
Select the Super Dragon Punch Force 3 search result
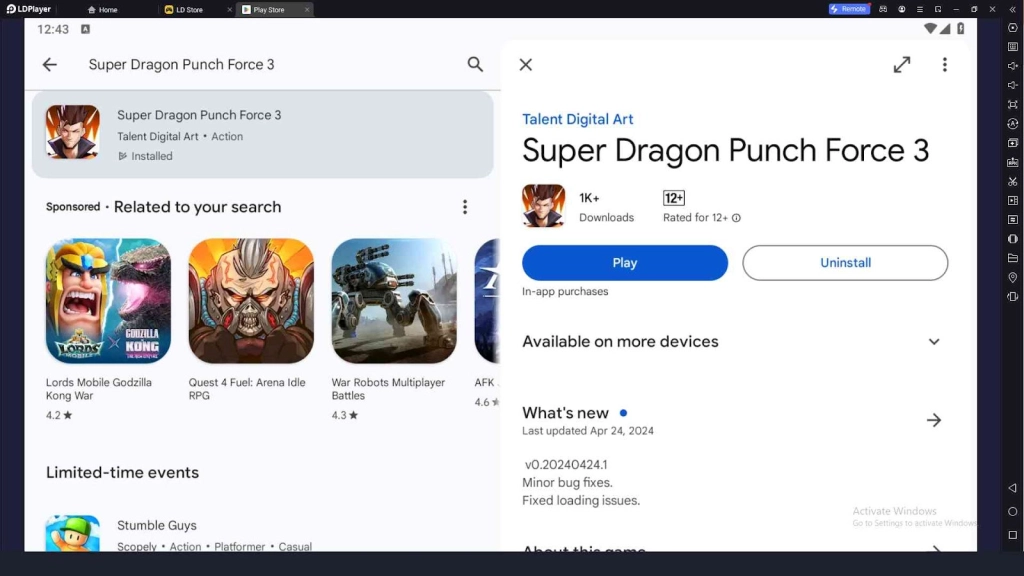(263, 135)
